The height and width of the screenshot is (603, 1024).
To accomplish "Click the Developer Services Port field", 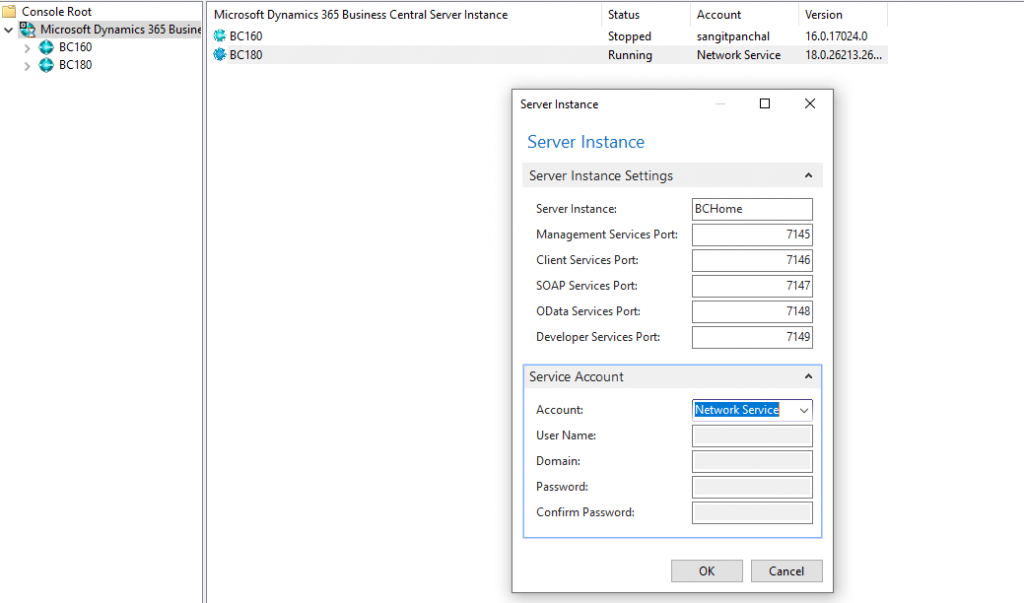I will (752, 337).
